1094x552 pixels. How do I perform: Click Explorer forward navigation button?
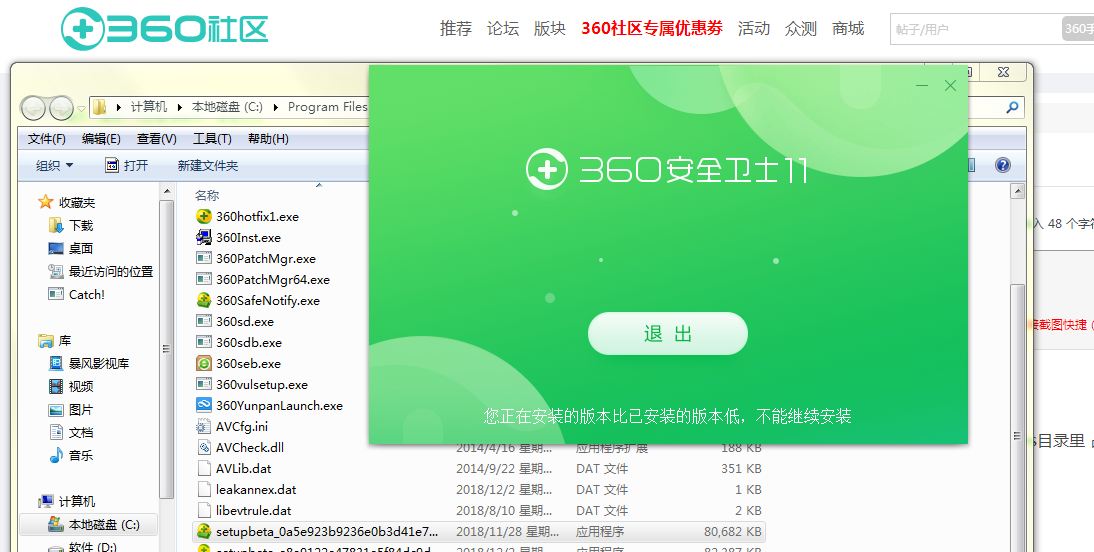61,107
